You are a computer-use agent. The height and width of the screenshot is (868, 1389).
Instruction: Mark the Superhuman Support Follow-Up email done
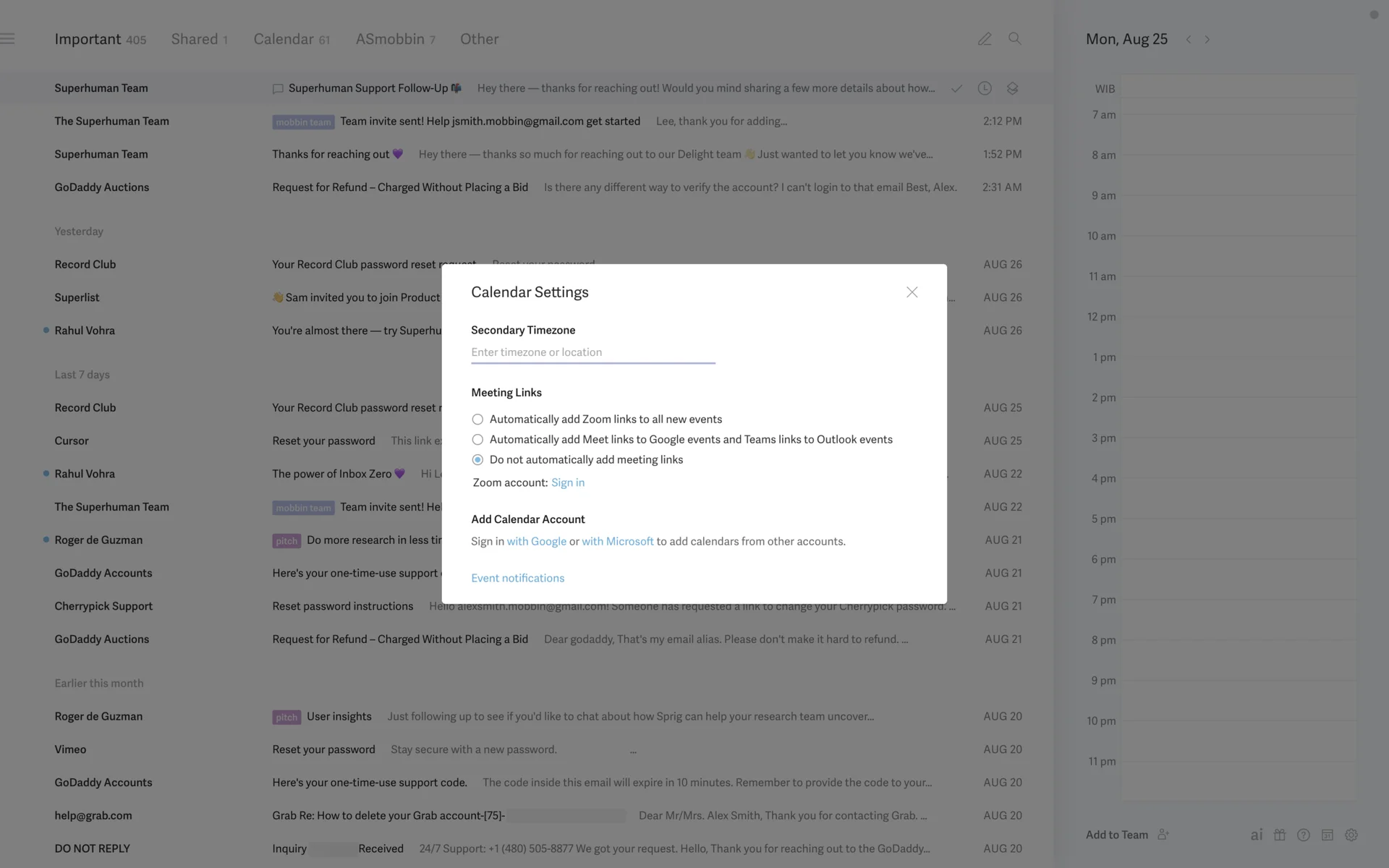coord(956,88)
